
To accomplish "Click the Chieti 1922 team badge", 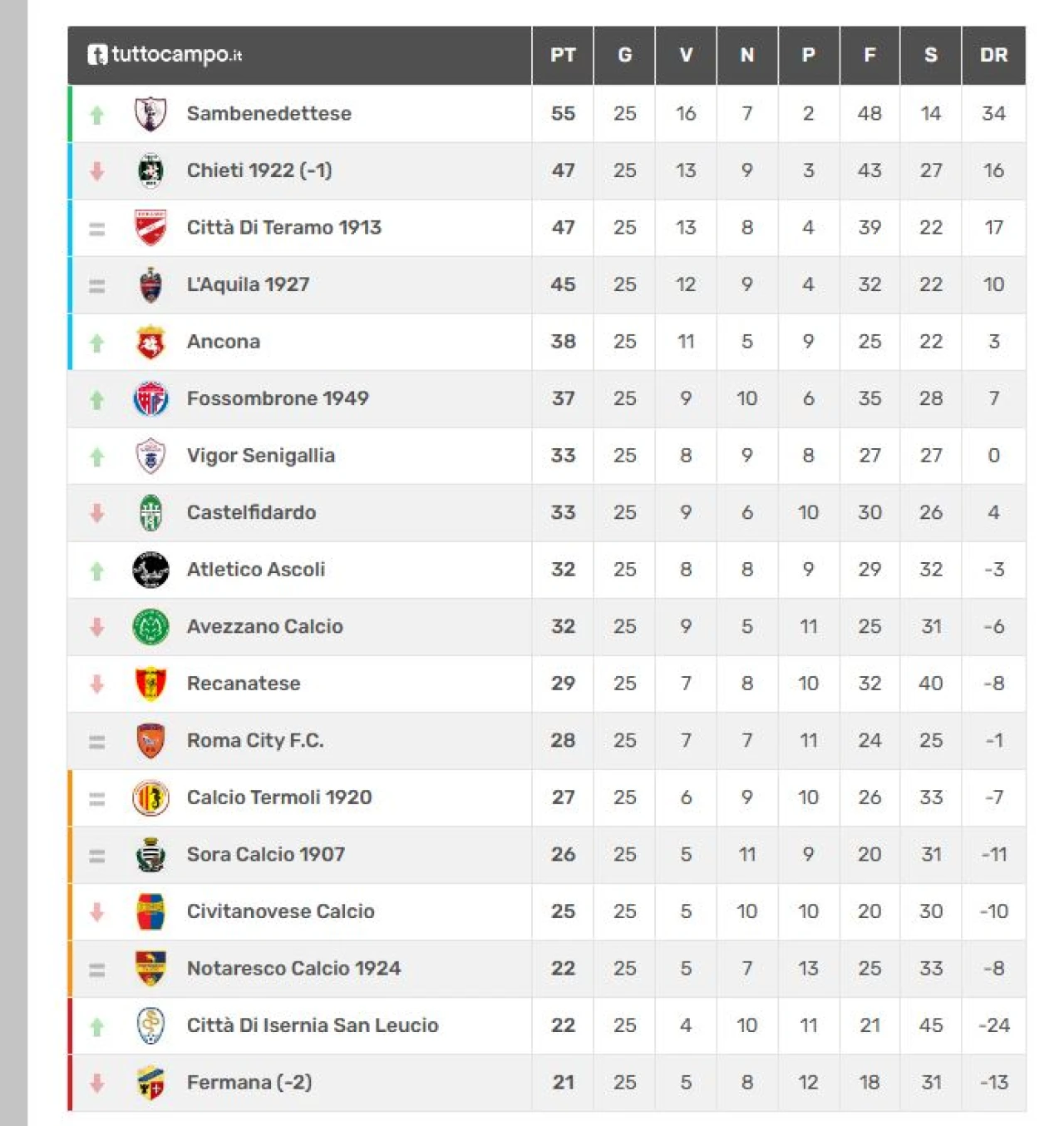I will (x=150, y=170).
